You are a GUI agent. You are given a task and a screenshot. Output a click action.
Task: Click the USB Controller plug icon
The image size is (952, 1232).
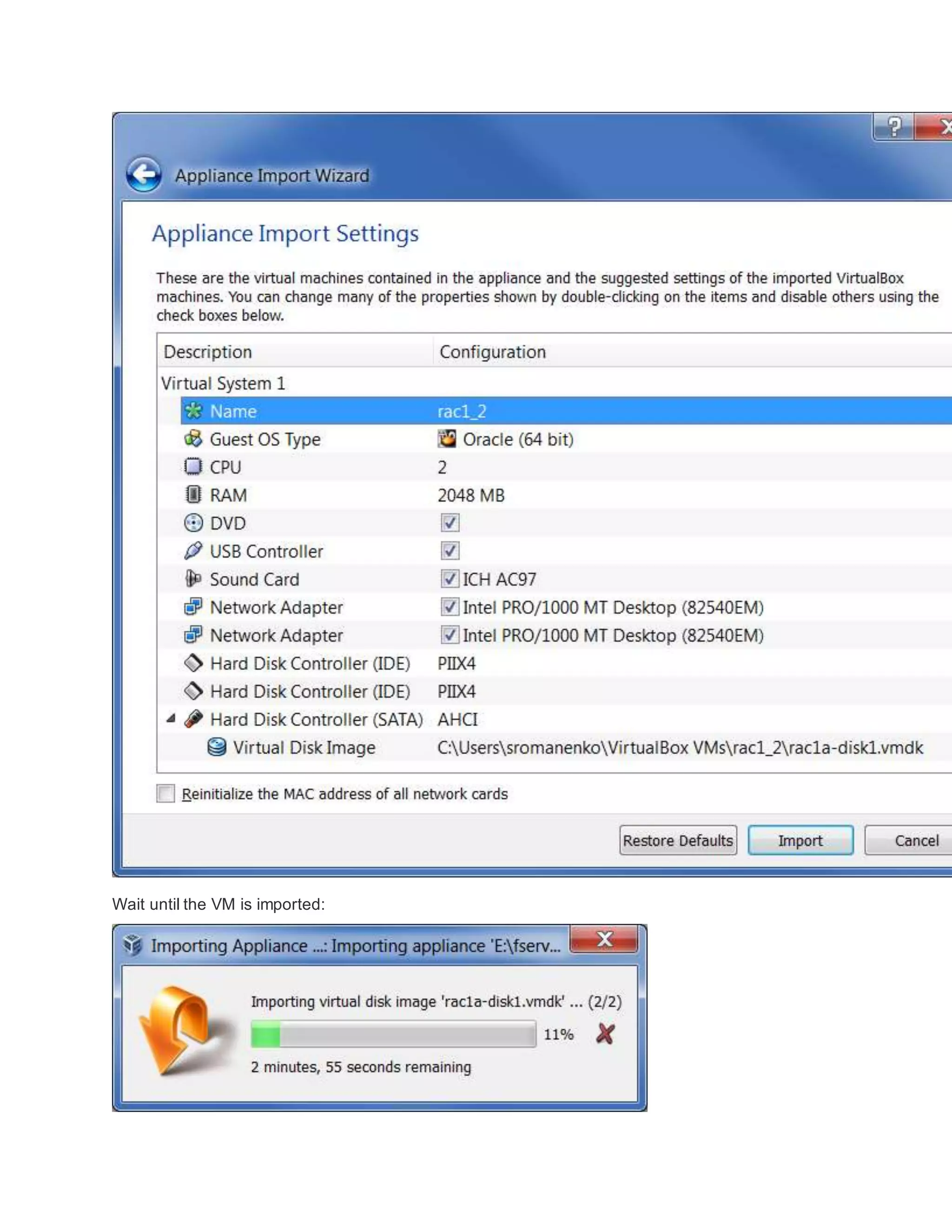[x=193, y=550]
